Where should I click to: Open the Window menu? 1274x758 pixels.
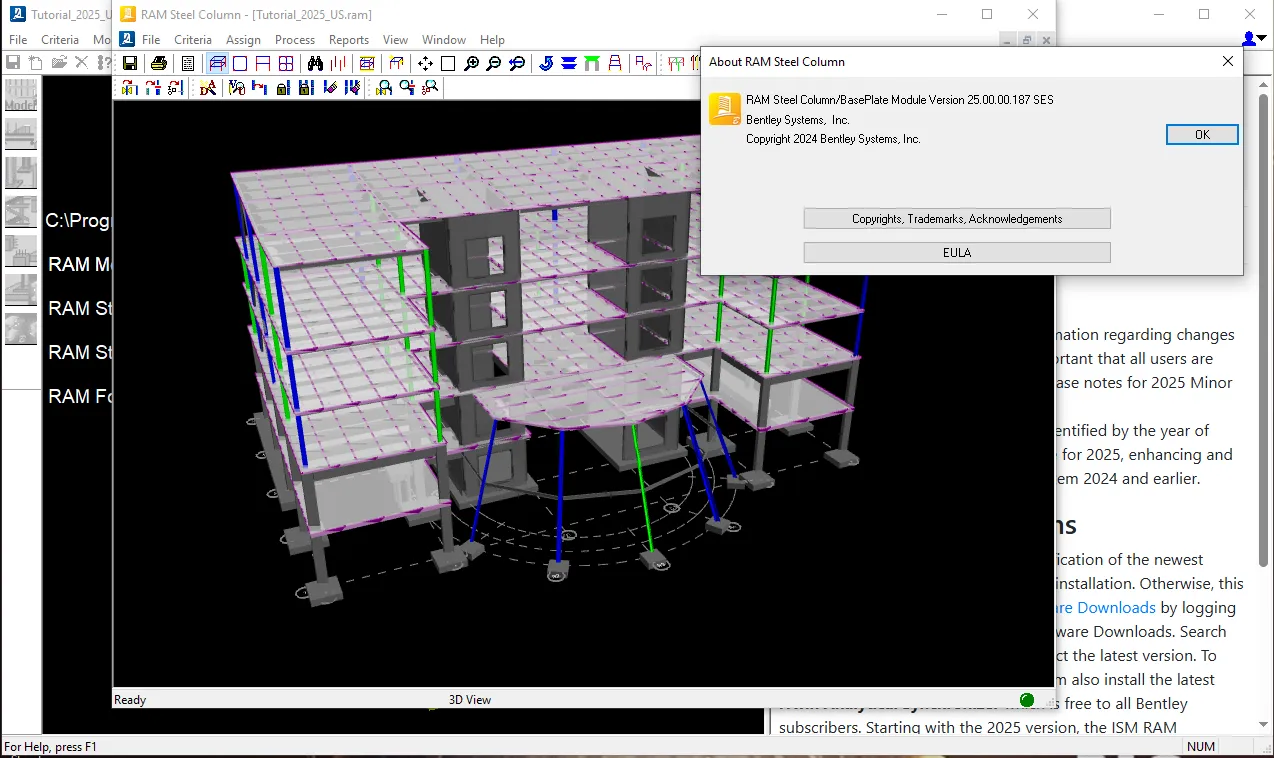444,40
